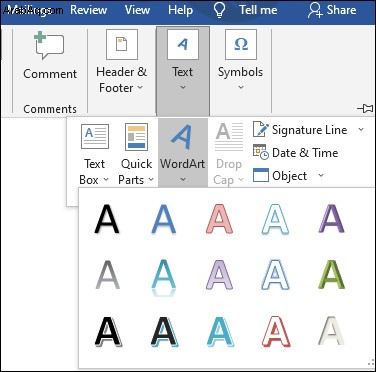The width and height of the screenshot is (376, 372).
Task: Open the Quick Parts menu
Action: pos(136,153)
